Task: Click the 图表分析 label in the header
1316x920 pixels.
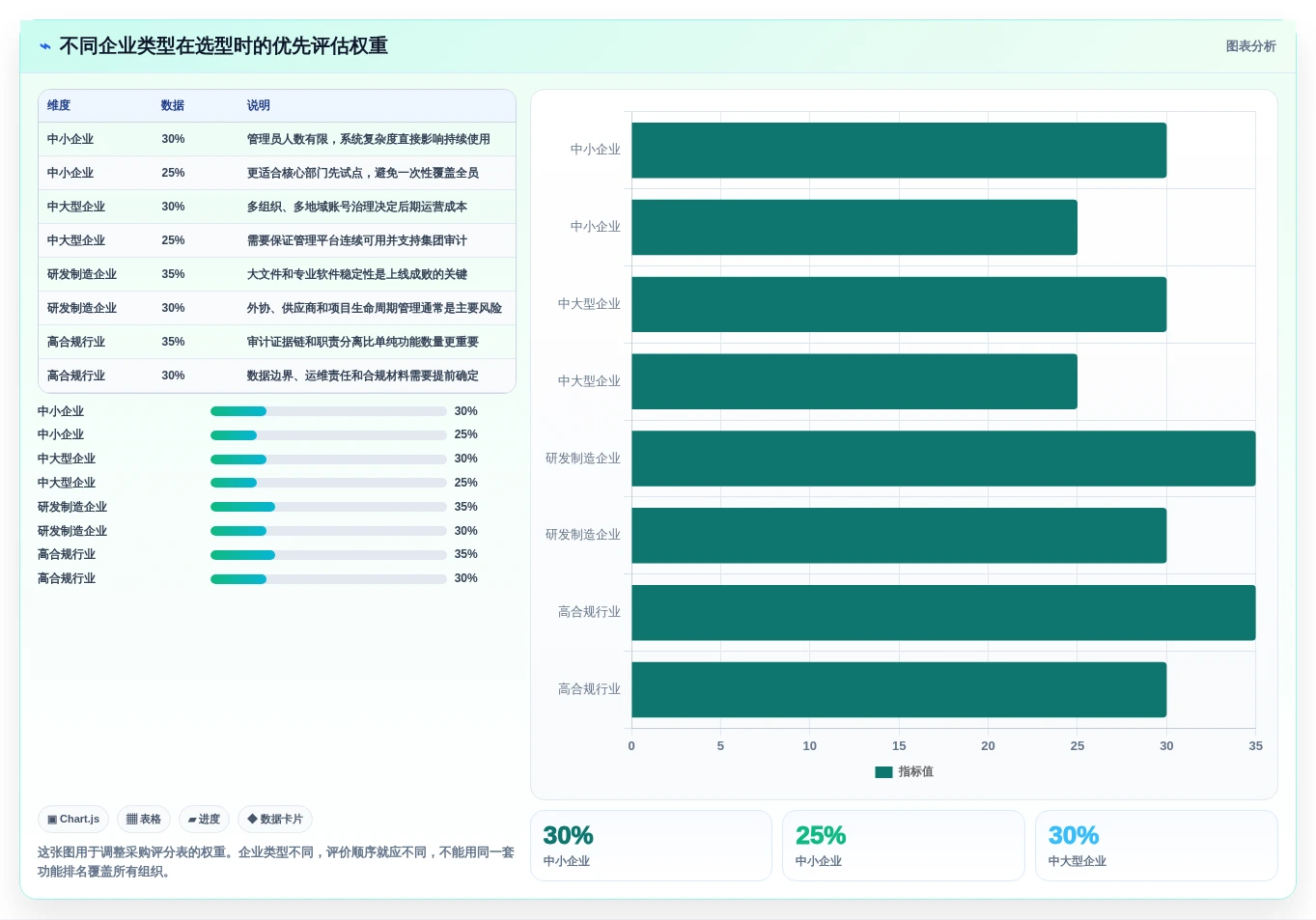Action: pos(1250,46)
